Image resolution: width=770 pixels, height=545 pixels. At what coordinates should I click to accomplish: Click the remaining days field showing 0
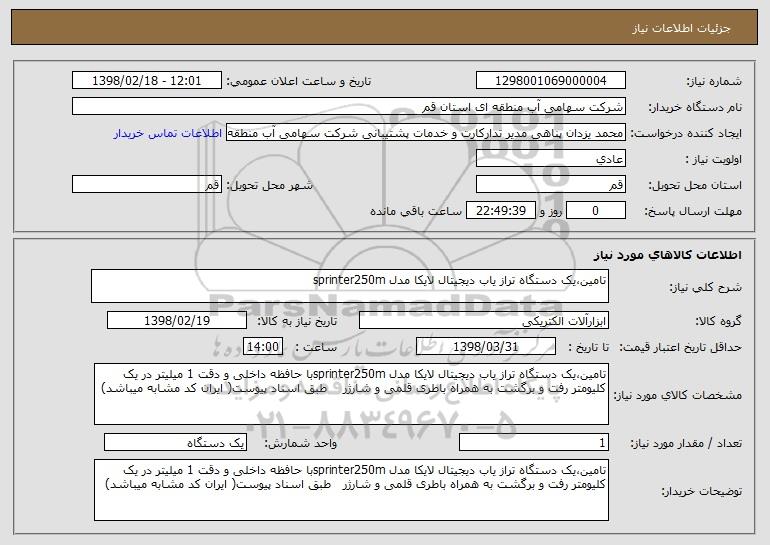(x=596, y=211)
